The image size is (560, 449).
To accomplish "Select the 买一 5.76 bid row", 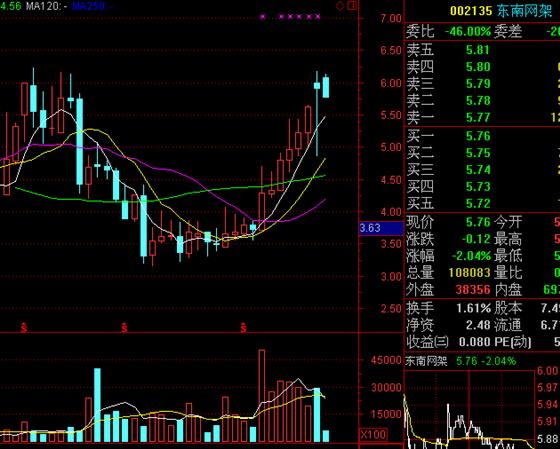I will point(483,136).
